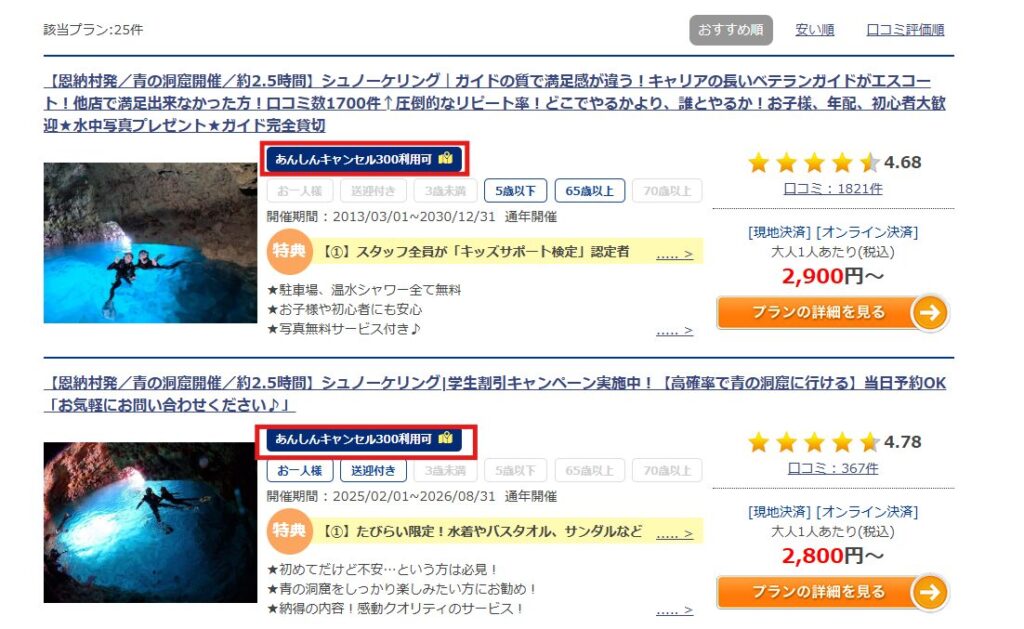Expand first plan's description more link
This screenshot has width=1024, height=629.
pyautogui.click(x=674, y=331)
